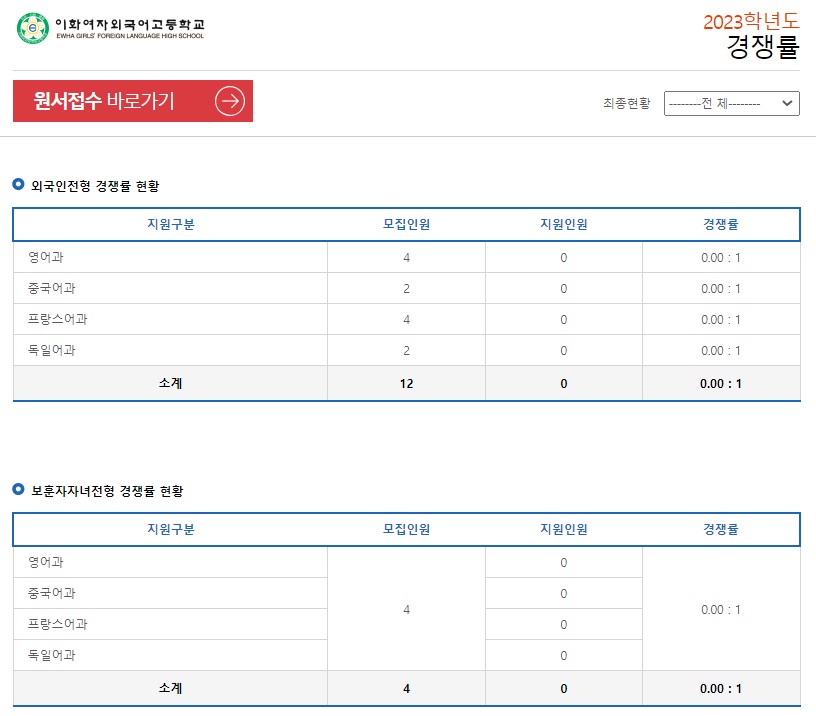Open the 원서접수 바로가기 application button
Screen dimensions: 816x716
click(133, 101)
